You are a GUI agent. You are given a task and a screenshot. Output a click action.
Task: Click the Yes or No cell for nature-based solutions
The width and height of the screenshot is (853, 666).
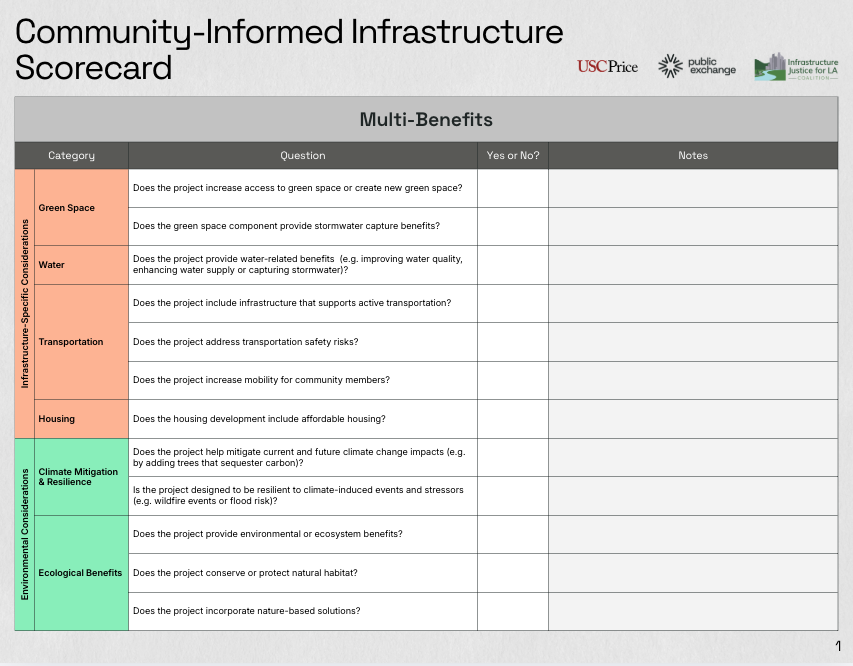click(x=512, y=611)
